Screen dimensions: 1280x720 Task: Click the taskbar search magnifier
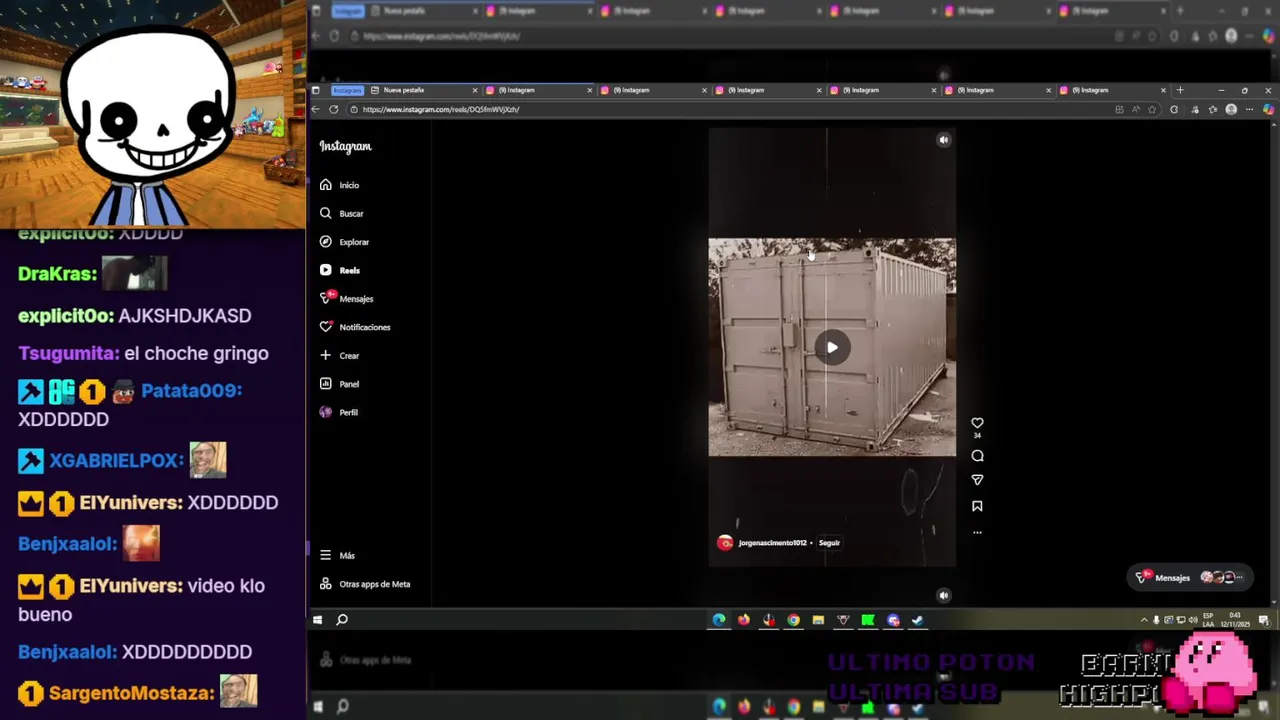click(x=342, y=620)
